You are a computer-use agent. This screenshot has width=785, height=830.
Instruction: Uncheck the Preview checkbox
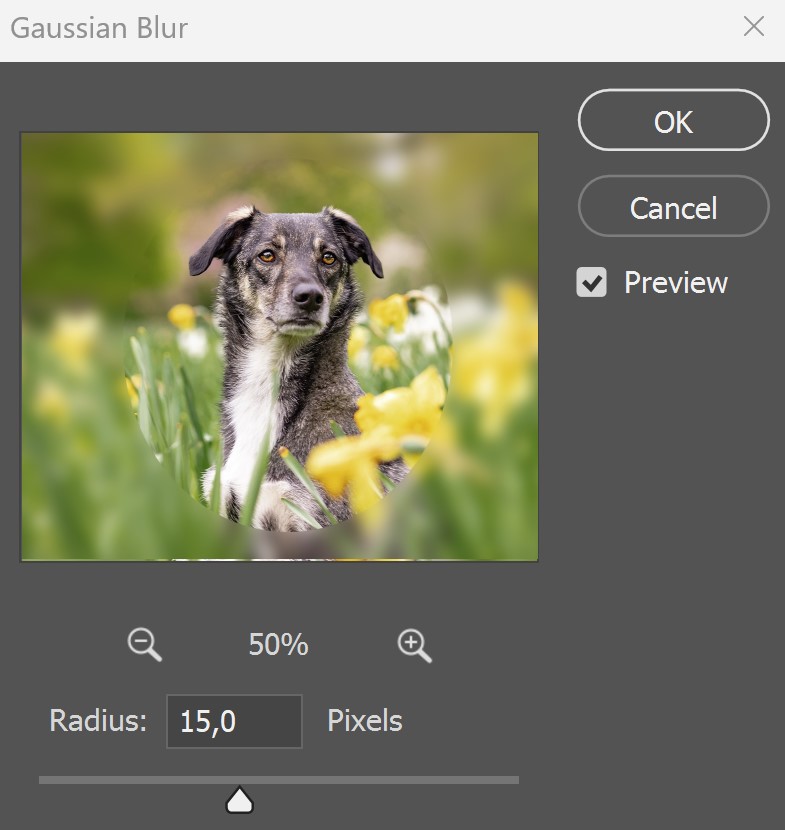click(591, 282)
